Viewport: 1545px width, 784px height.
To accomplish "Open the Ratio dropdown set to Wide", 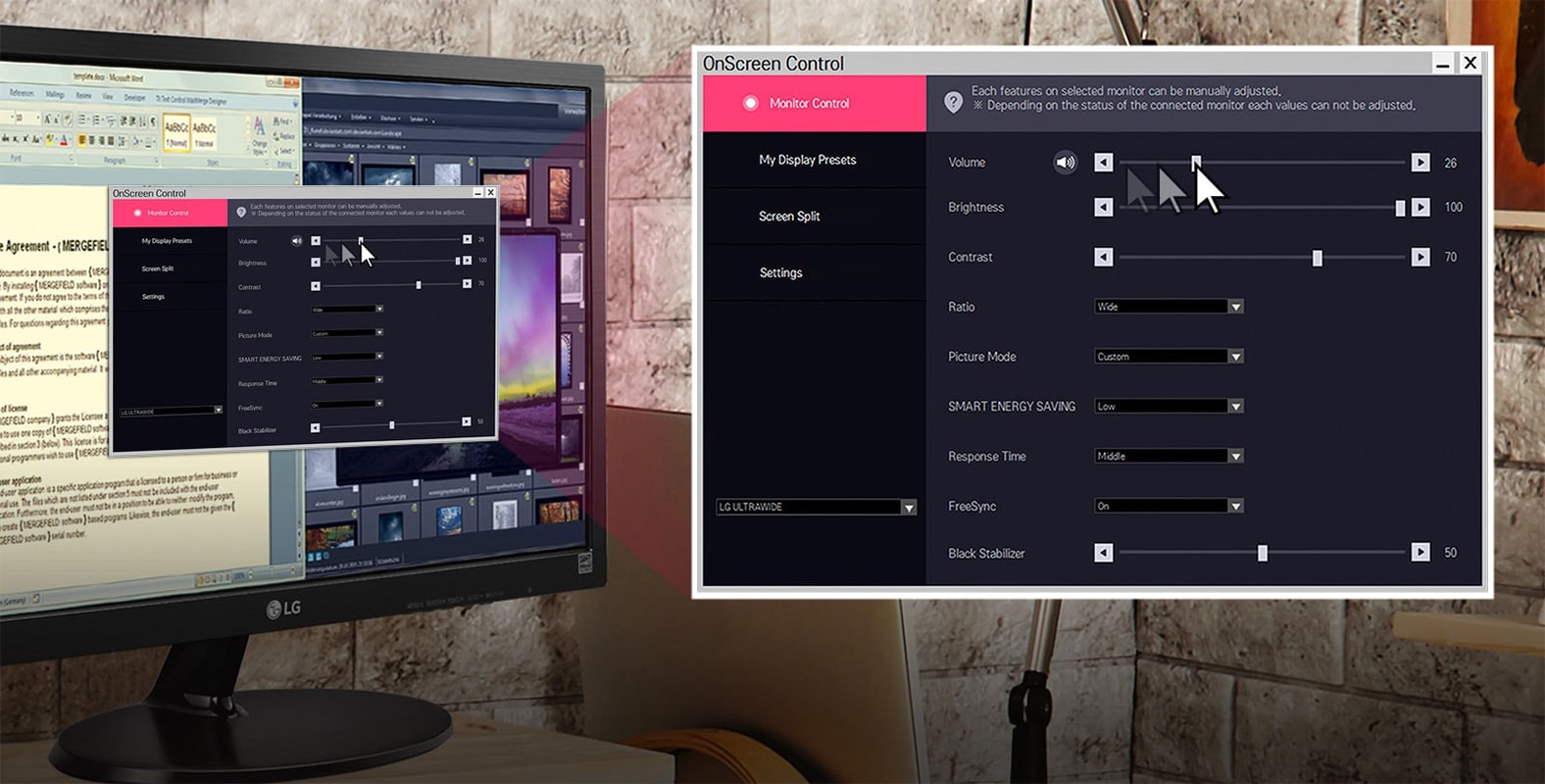I will point(1169,307).
